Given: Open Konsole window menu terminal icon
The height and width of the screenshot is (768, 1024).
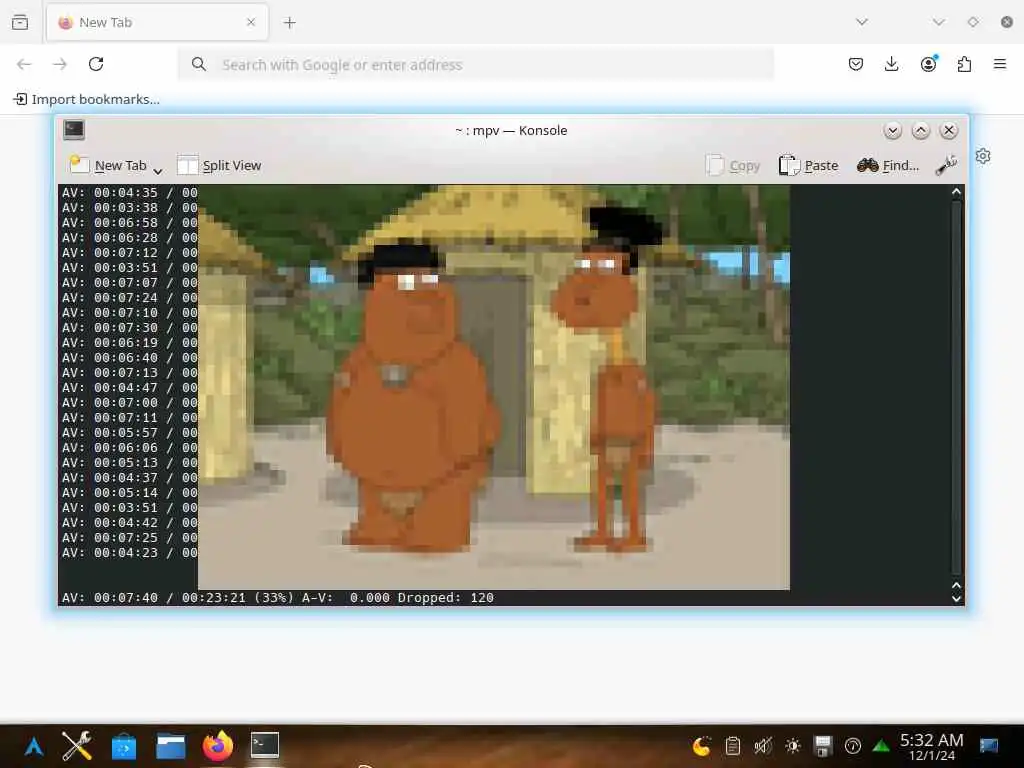Looking at the screenshot, I should coord(74,130).
